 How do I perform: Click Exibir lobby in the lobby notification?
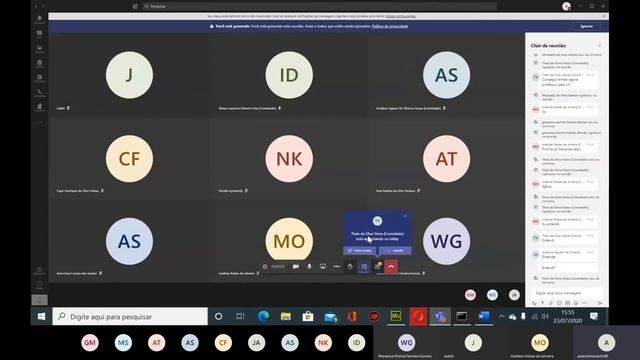tap(360, 251)
